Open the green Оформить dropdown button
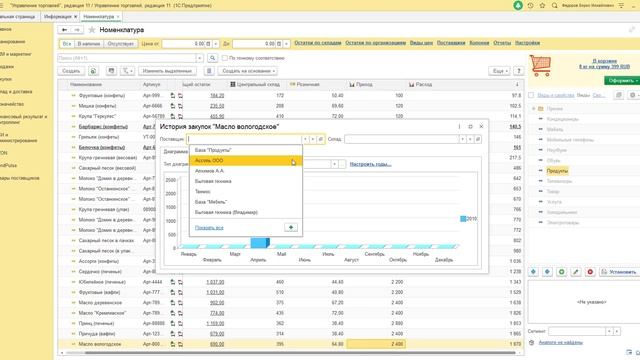The image size is (640, 360). pos(622,81)
